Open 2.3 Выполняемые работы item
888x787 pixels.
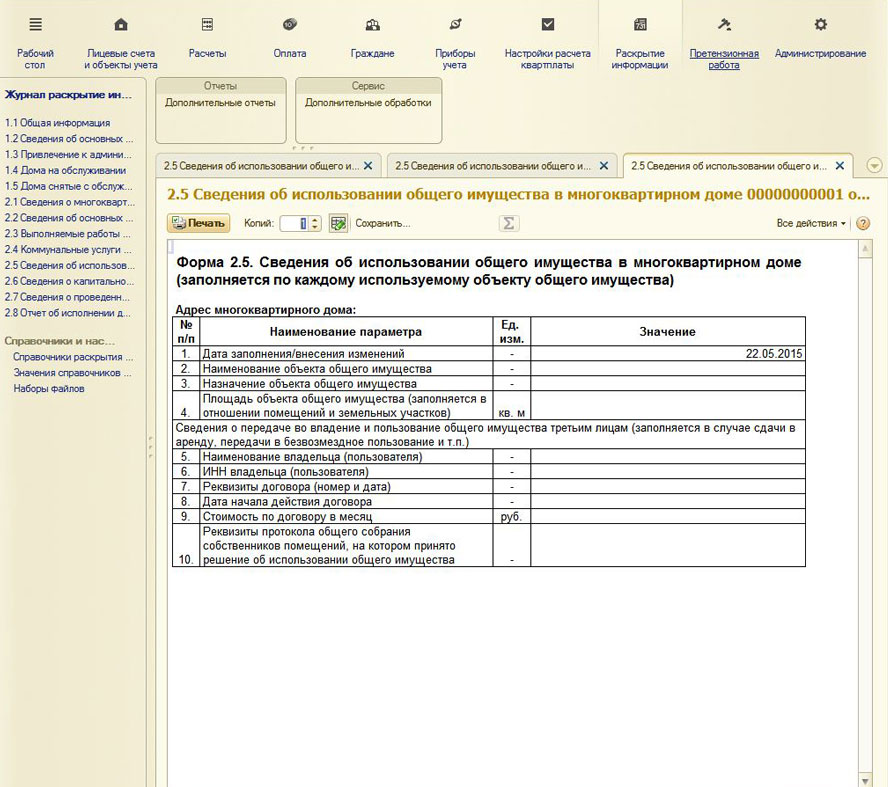[x=68, y=234]
